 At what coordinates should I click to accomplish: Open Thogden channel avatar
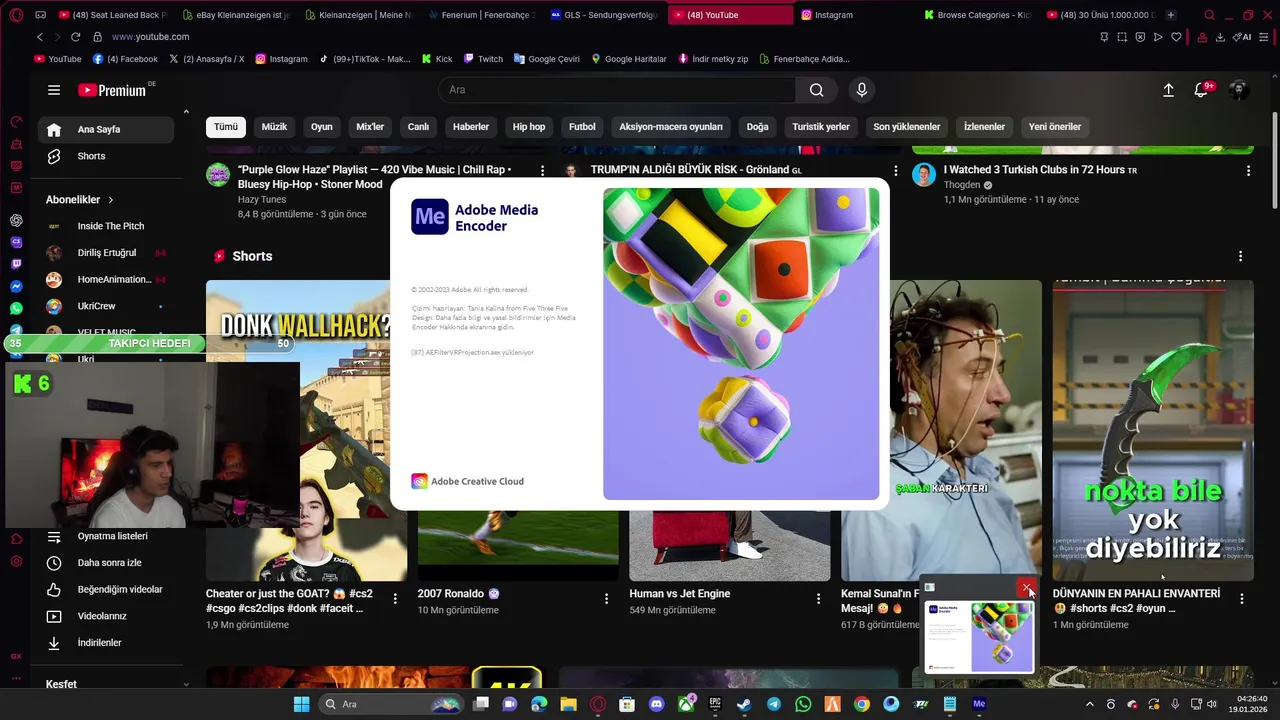point(923,175)
